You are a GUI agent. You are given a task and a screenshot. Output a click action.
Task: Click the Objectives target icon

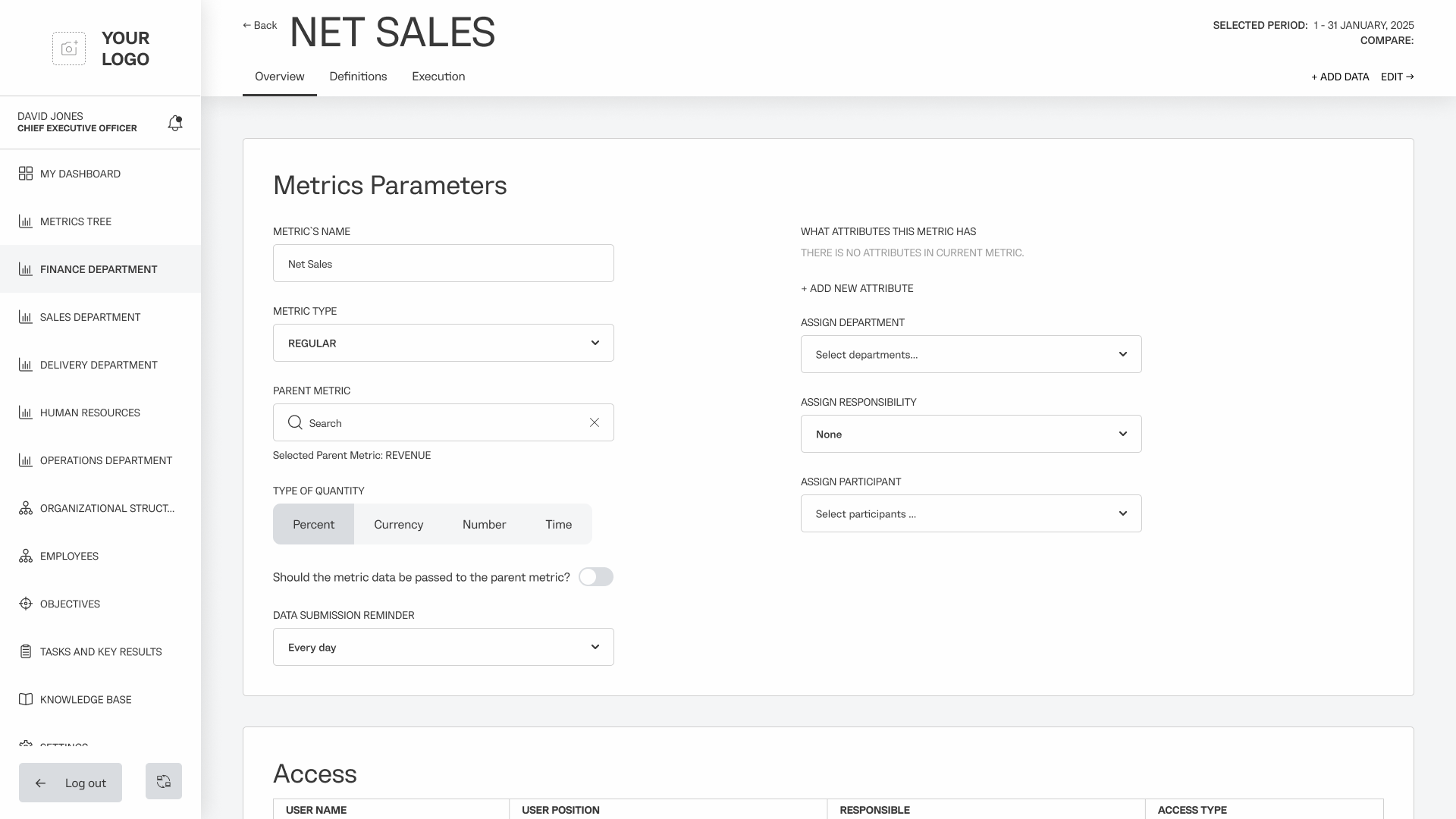26,604
